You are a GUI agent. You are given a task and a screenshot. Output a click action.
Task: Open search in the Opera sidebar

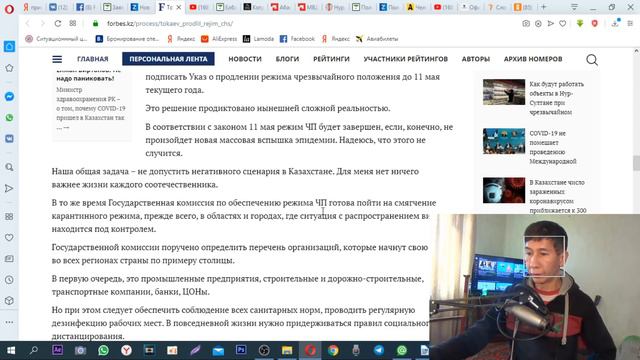pyautogui.click(x=9, y=167)
